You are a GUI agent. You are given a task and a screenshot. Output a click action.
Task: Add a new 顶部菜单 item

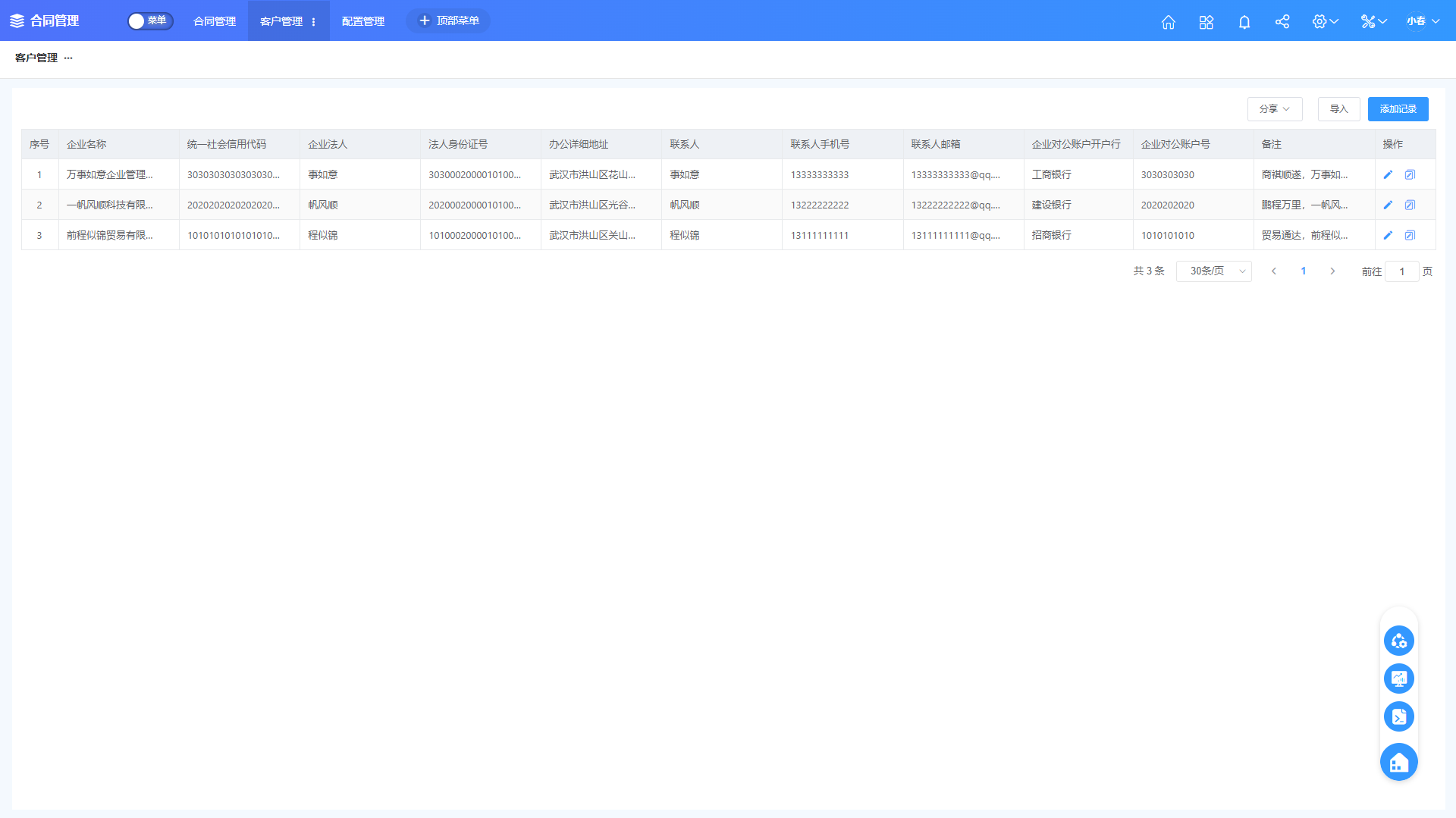click(x=448, y=21)
